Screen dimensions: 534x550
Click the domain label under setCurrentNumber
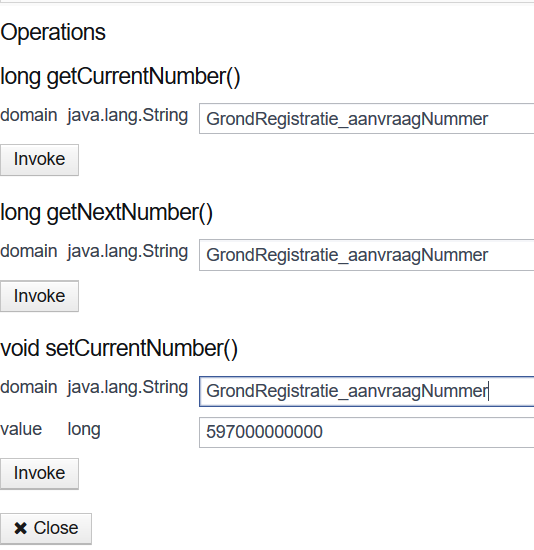pyautogui.click(x=29, y=388)
